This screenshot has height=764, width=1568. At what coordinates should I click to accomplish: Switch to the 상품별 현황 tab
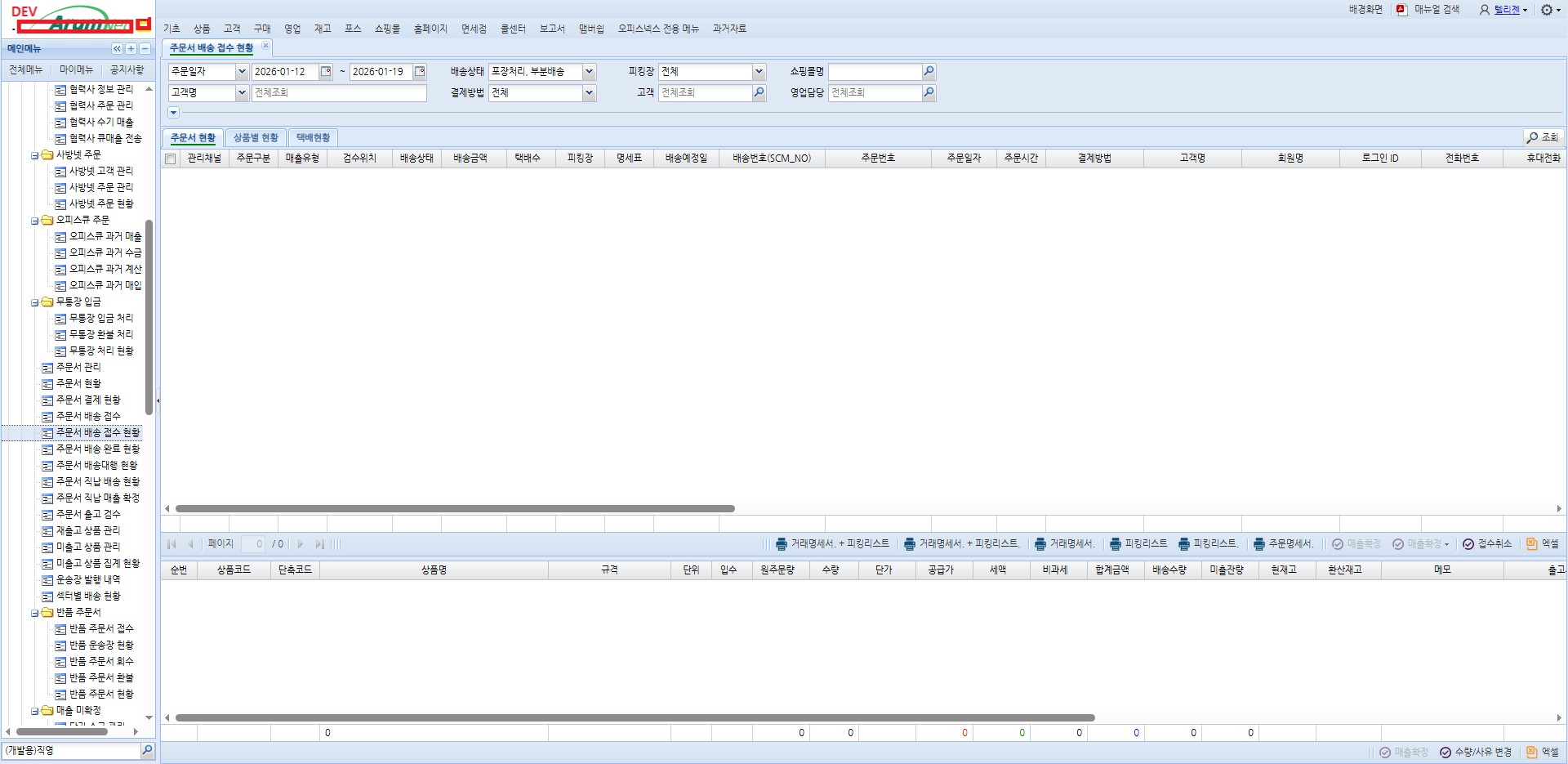coord(256,138)
